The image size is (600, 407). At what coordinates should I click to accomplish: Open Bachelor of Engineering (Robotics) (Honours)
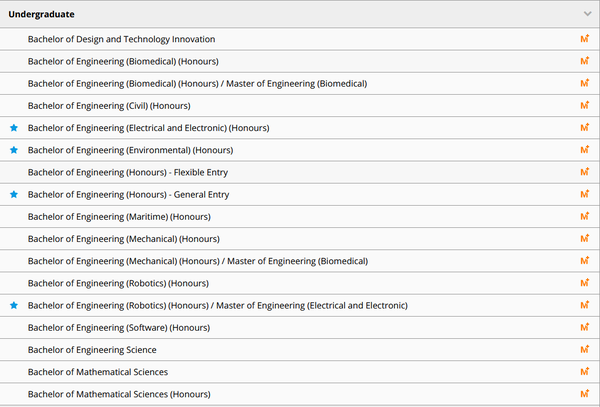coord(118,283)
